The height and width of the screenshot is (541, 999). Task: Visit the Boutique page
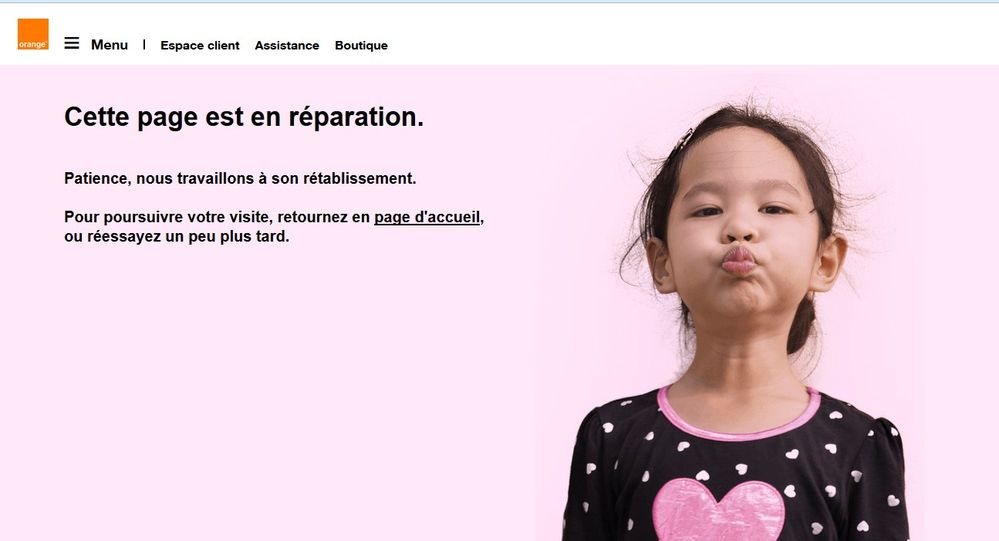click(361, 45)
